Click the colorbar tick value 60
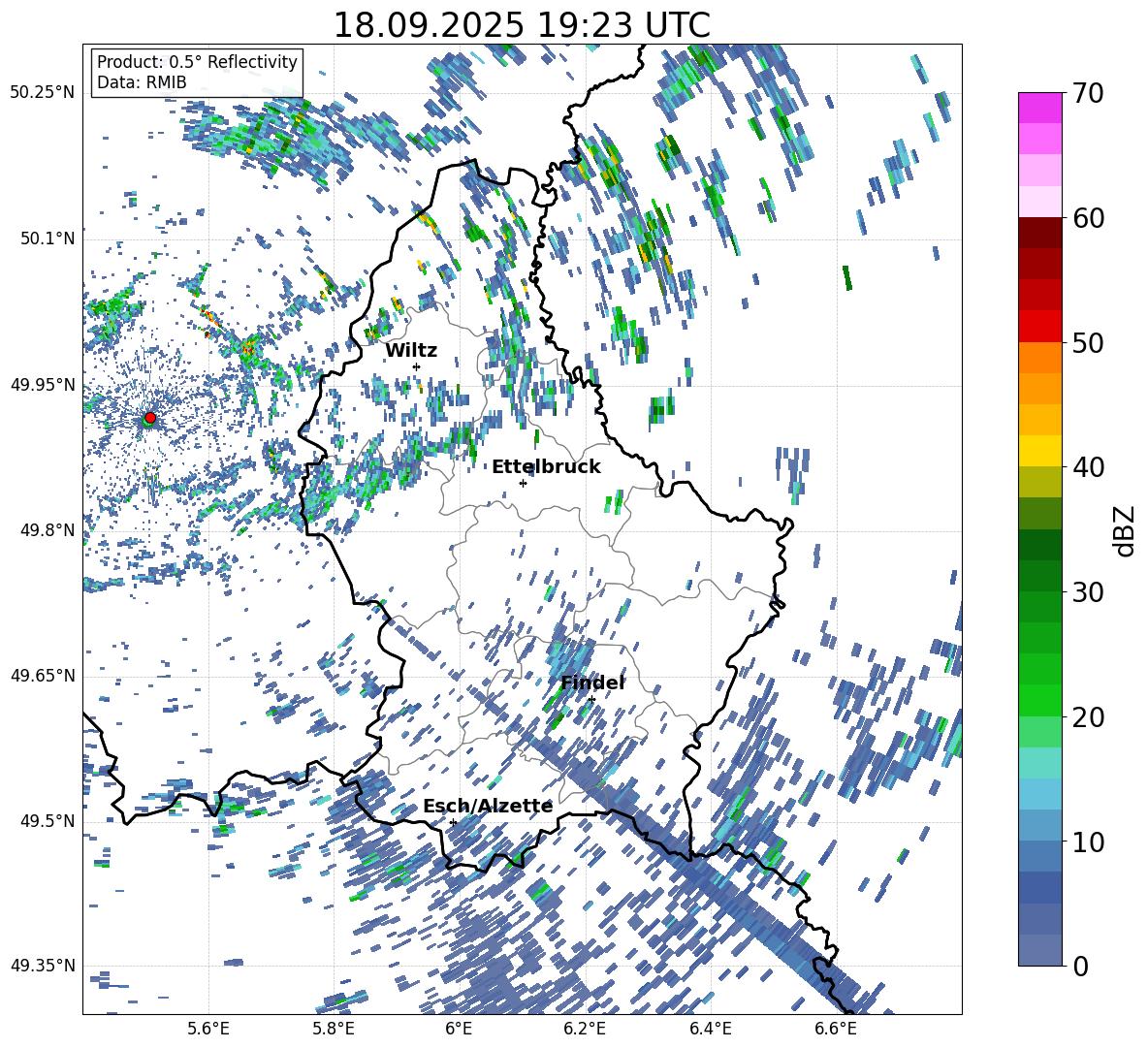 (x=1088, y=218)
